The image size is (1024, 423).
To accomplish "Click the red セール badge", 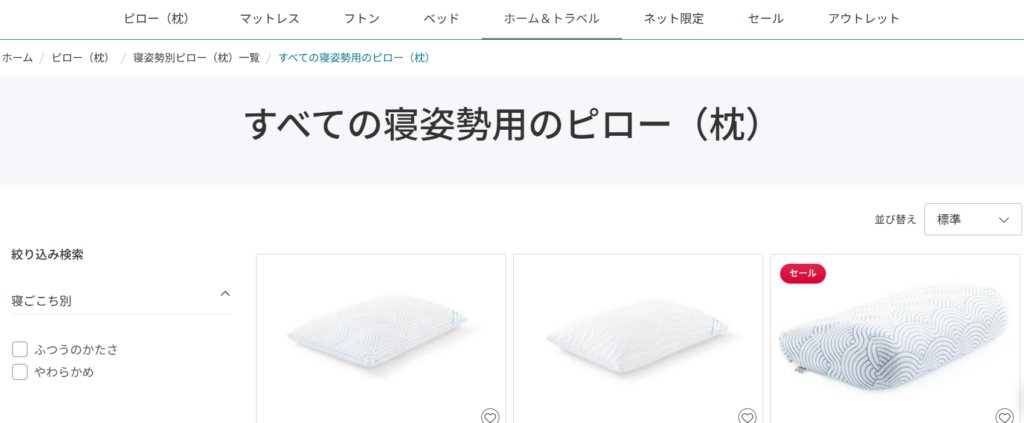I will [803, 274].
